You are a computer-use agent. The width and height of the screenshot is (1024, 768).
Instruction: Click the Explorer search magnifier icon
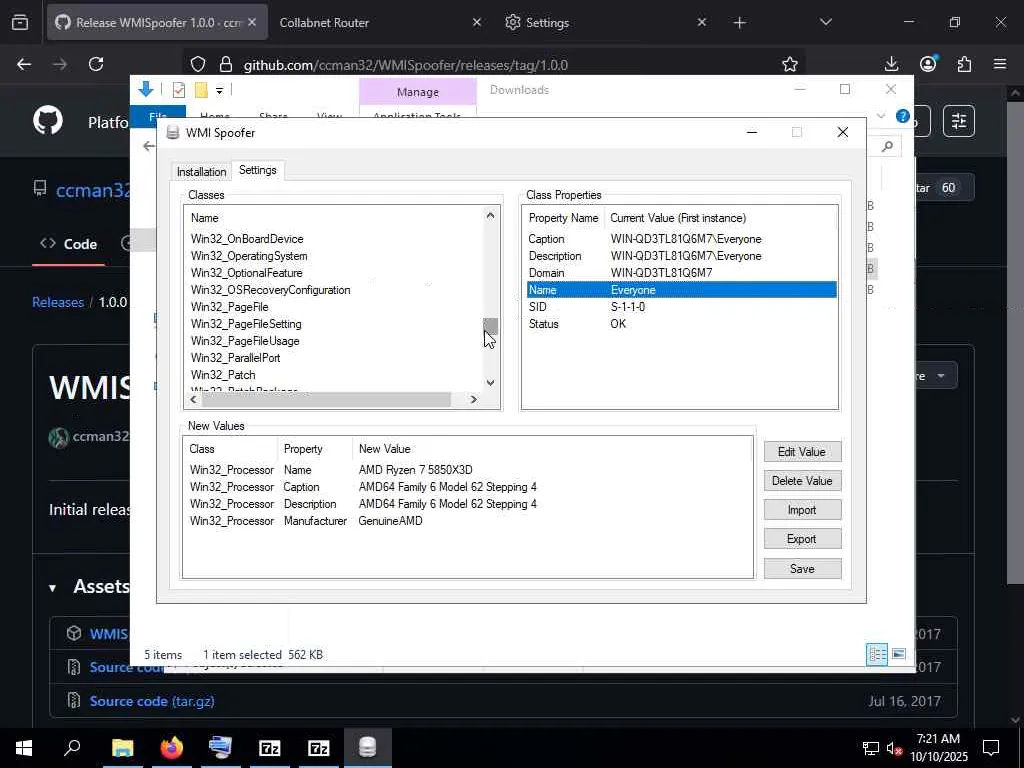click(x=887, y=146)
